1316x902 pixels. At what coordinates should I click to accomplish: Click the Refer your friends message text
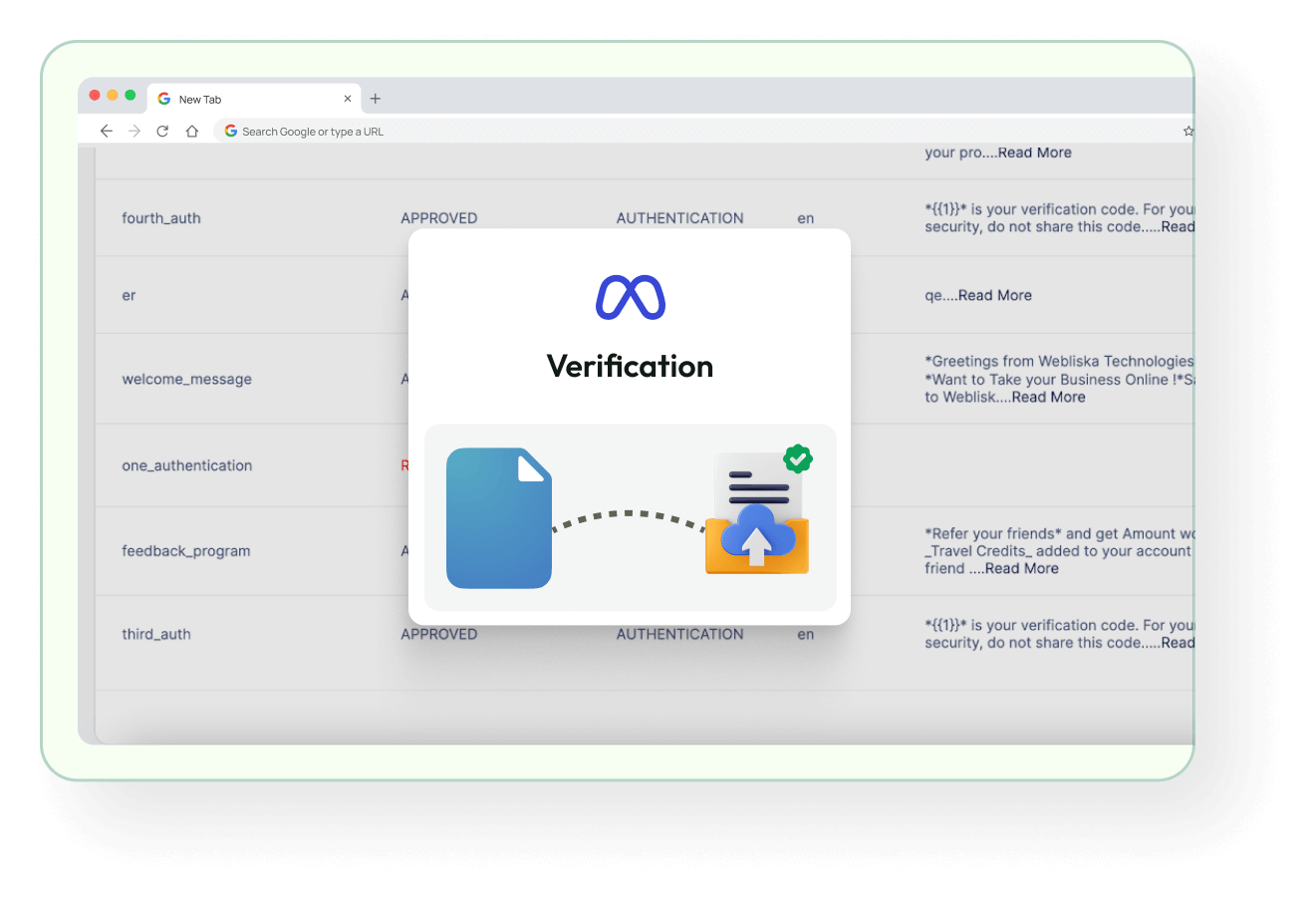1060,551
